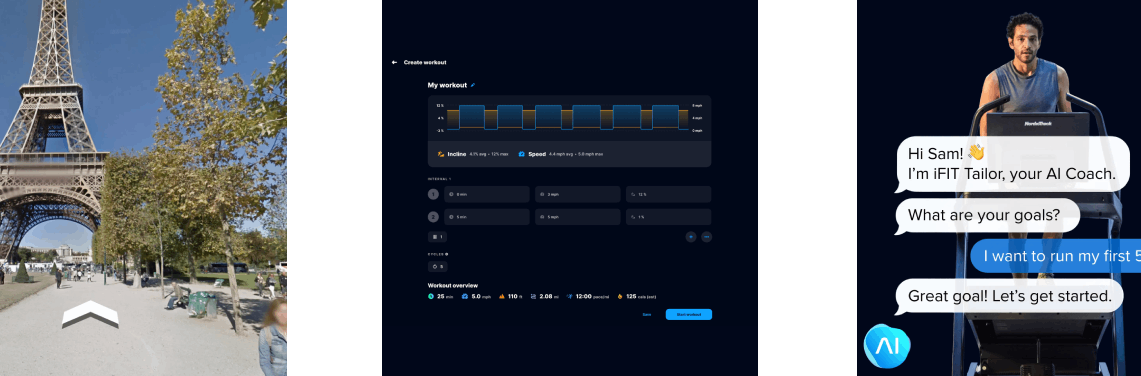Viewport: 1141px width, 376px height.
Task: Click the Cycles count box showing 5
Action: point(437,267)
